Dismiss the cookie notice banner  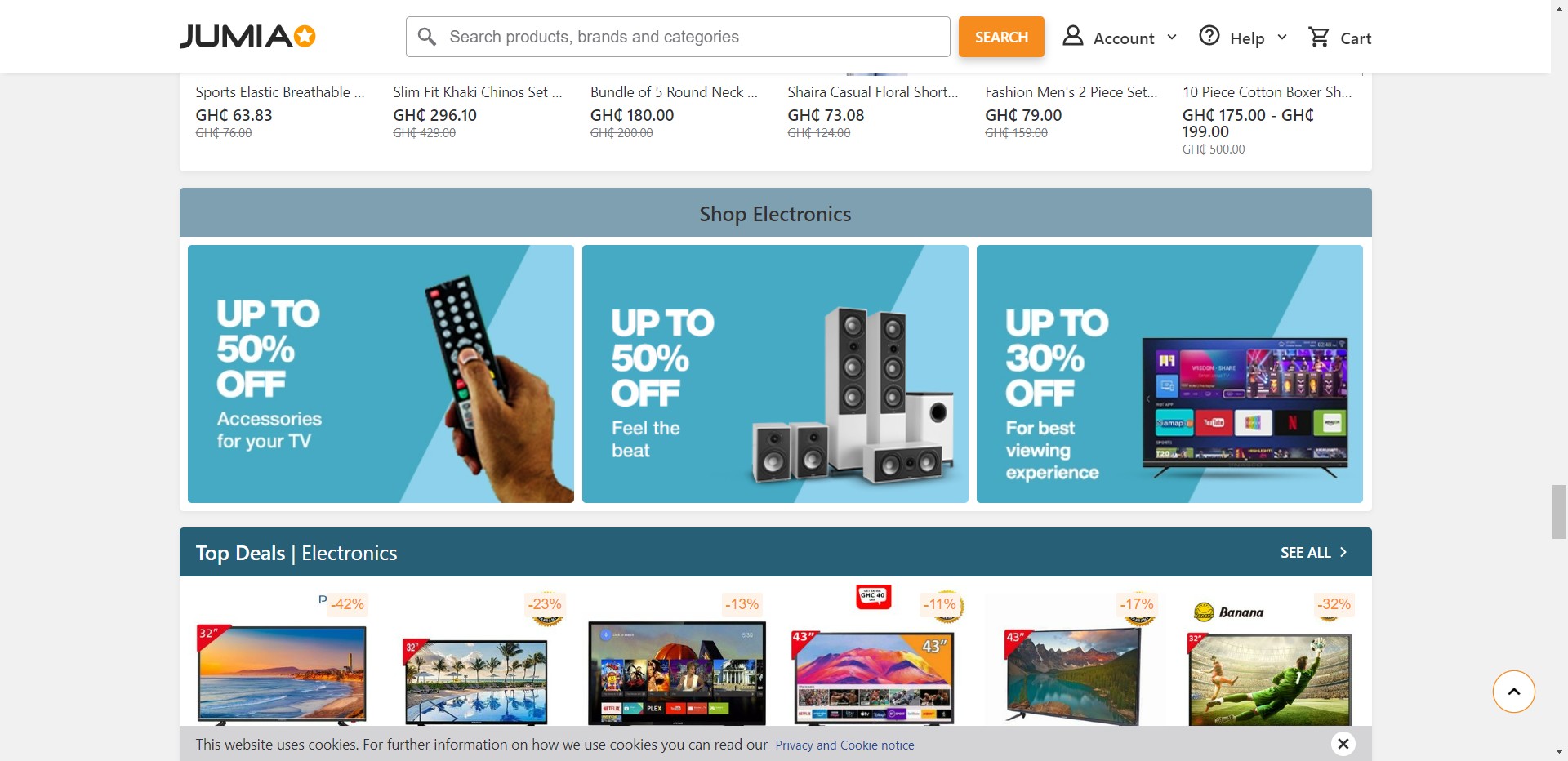pos(1343,744)
